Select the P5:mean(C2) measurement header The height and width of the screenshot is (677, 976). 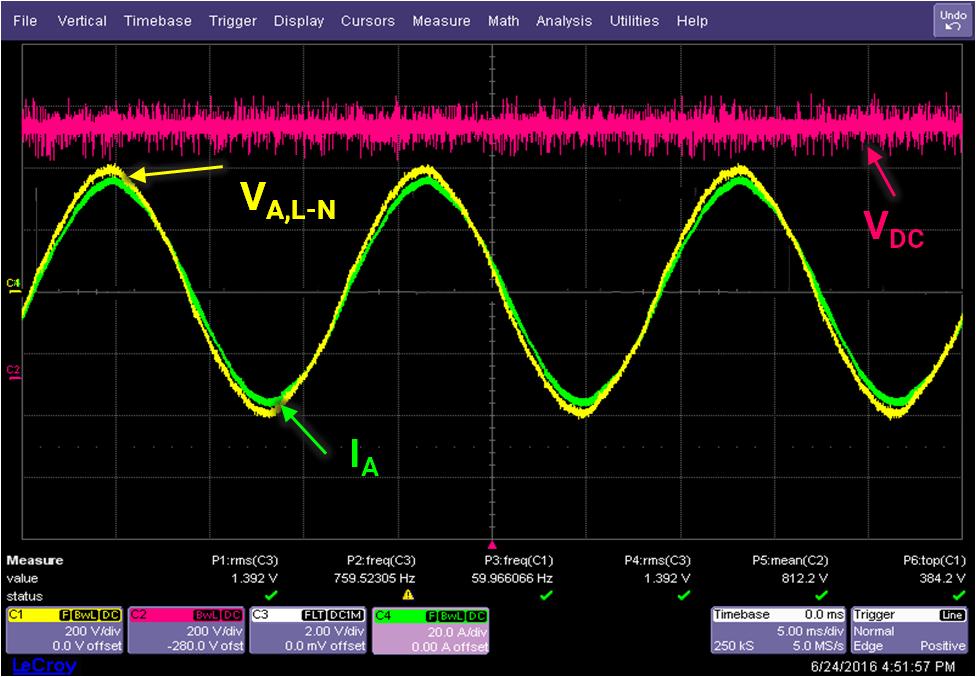790,560
